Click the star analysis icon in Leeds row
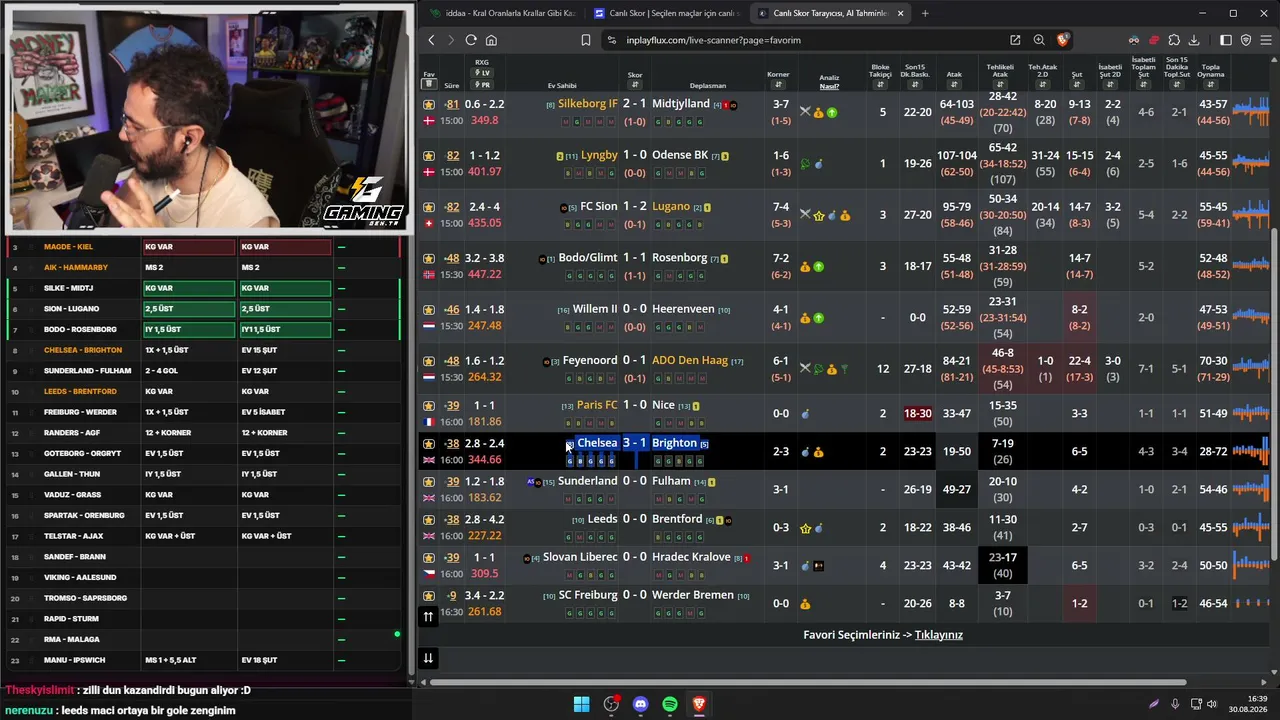The width and height of the screenshot is (1280, 720). (805, 528)
